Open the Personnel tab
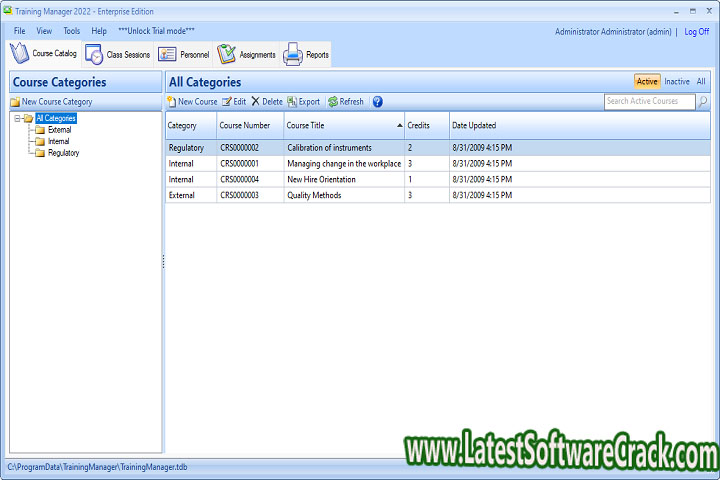Viewport: 720px width, 480px height. click(183, 55)
